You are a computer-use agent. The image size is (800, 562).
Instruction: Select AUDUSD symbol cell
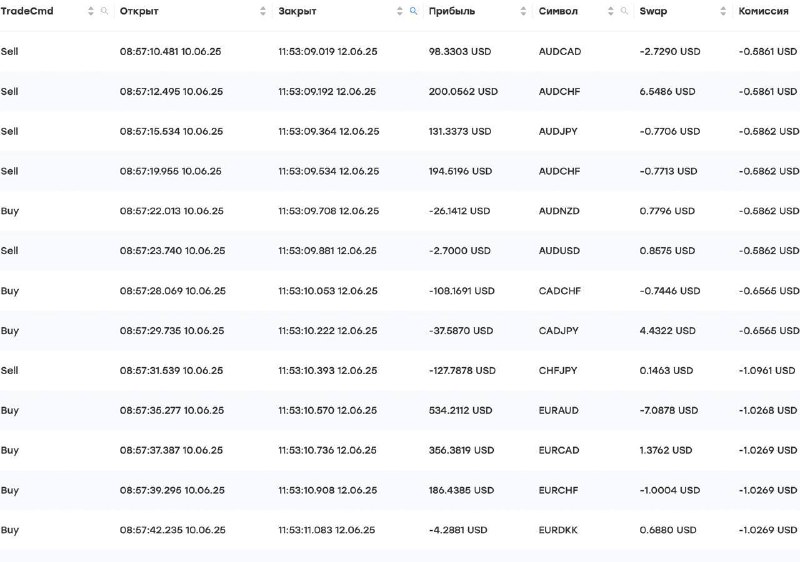(x=559, y=251)
